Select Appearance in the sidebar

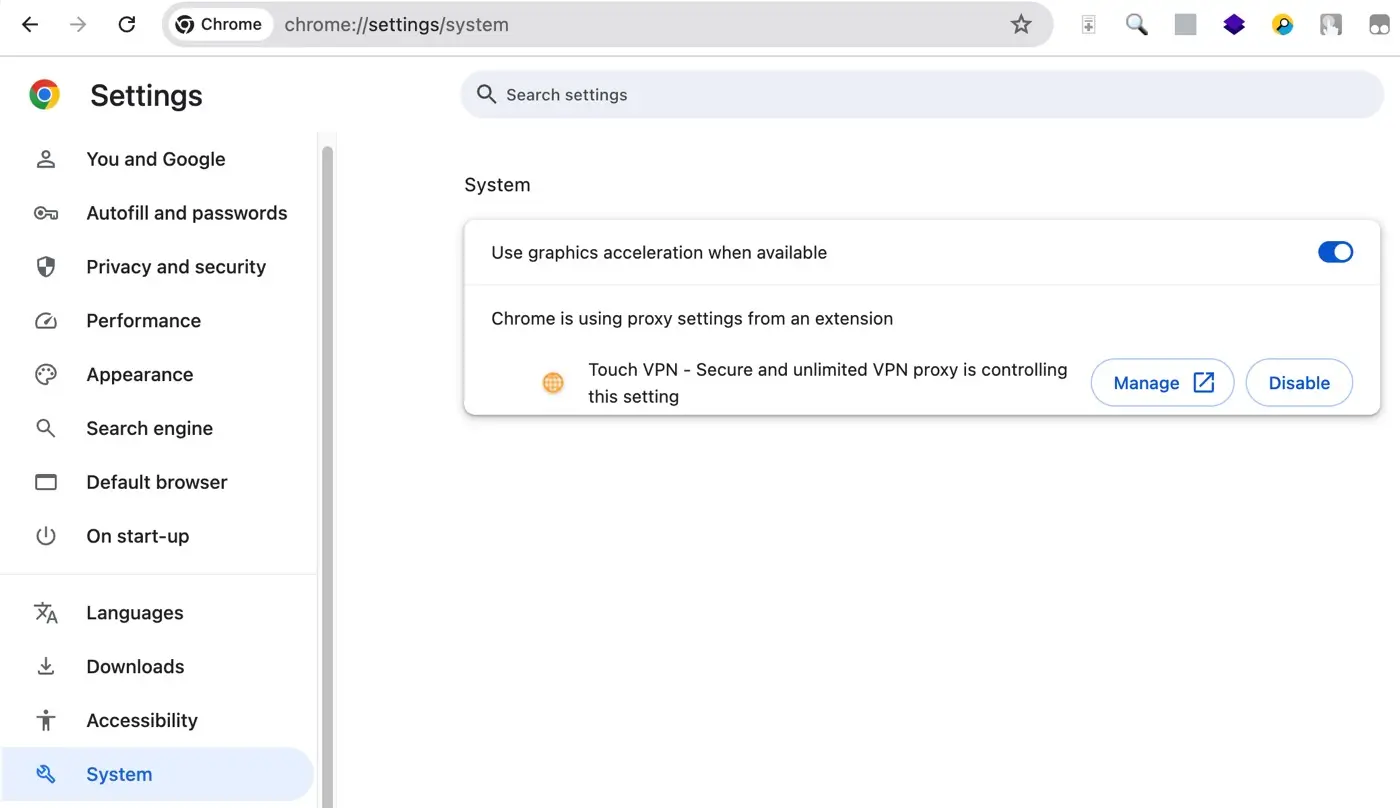coord(158,375)
